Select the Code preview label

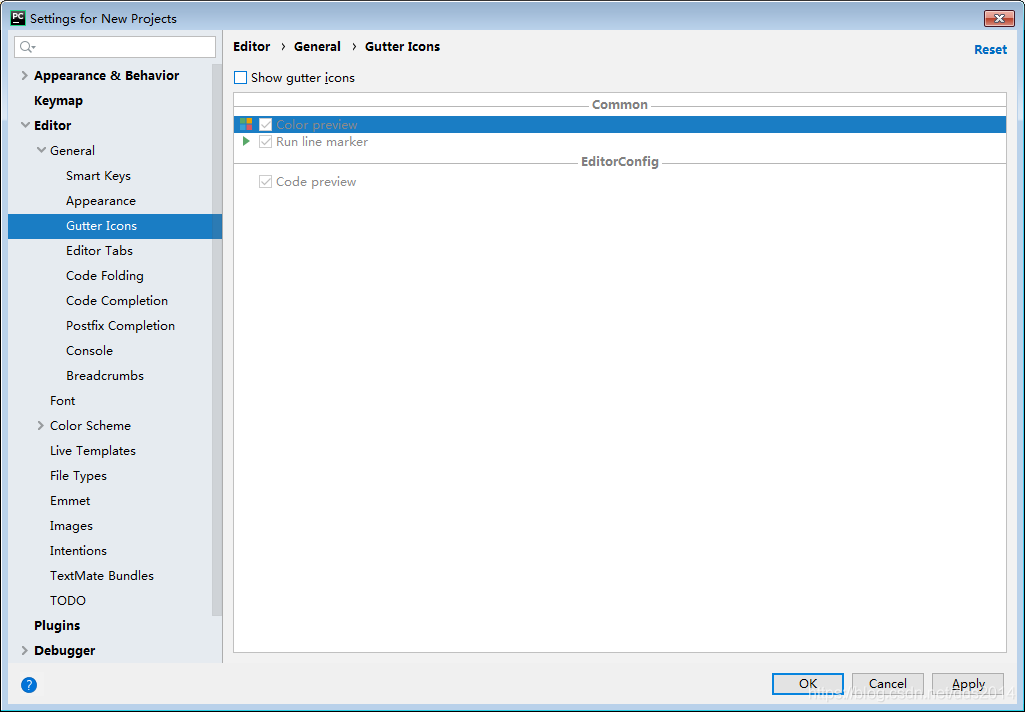point(316,182)
